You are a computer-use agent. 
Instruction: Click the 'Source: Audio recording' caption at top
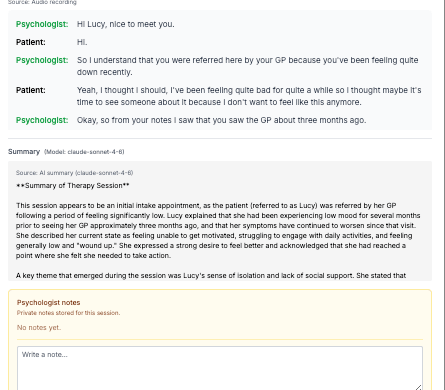42,2
